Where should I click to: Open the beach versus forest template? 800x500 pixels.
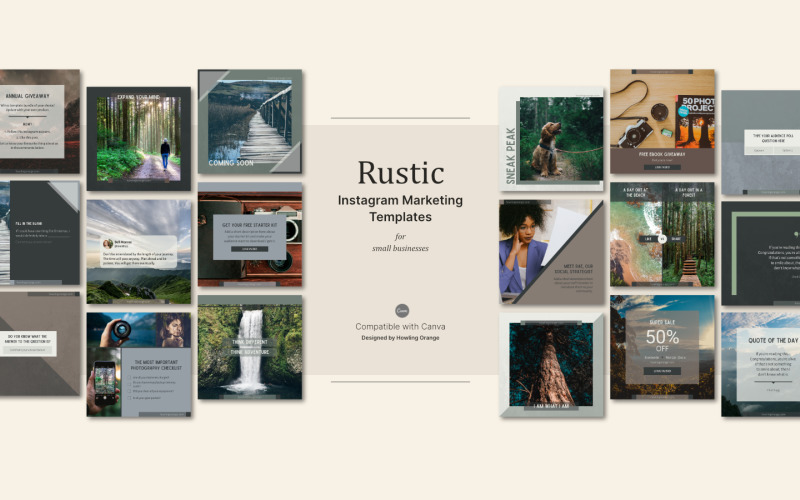coord(662,234)
